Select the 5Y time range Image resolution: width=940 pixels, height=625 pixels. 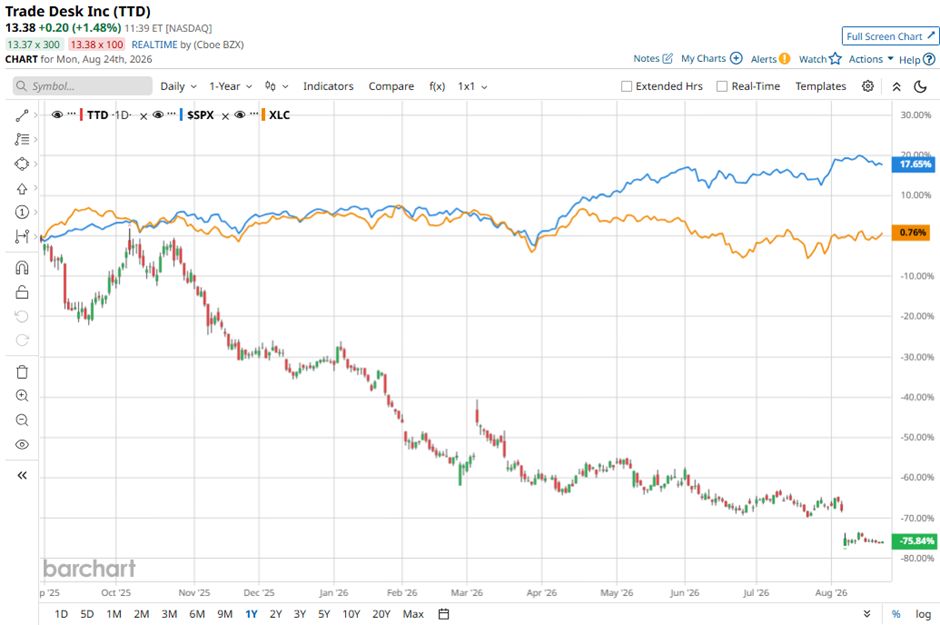[x=324, y=614]
